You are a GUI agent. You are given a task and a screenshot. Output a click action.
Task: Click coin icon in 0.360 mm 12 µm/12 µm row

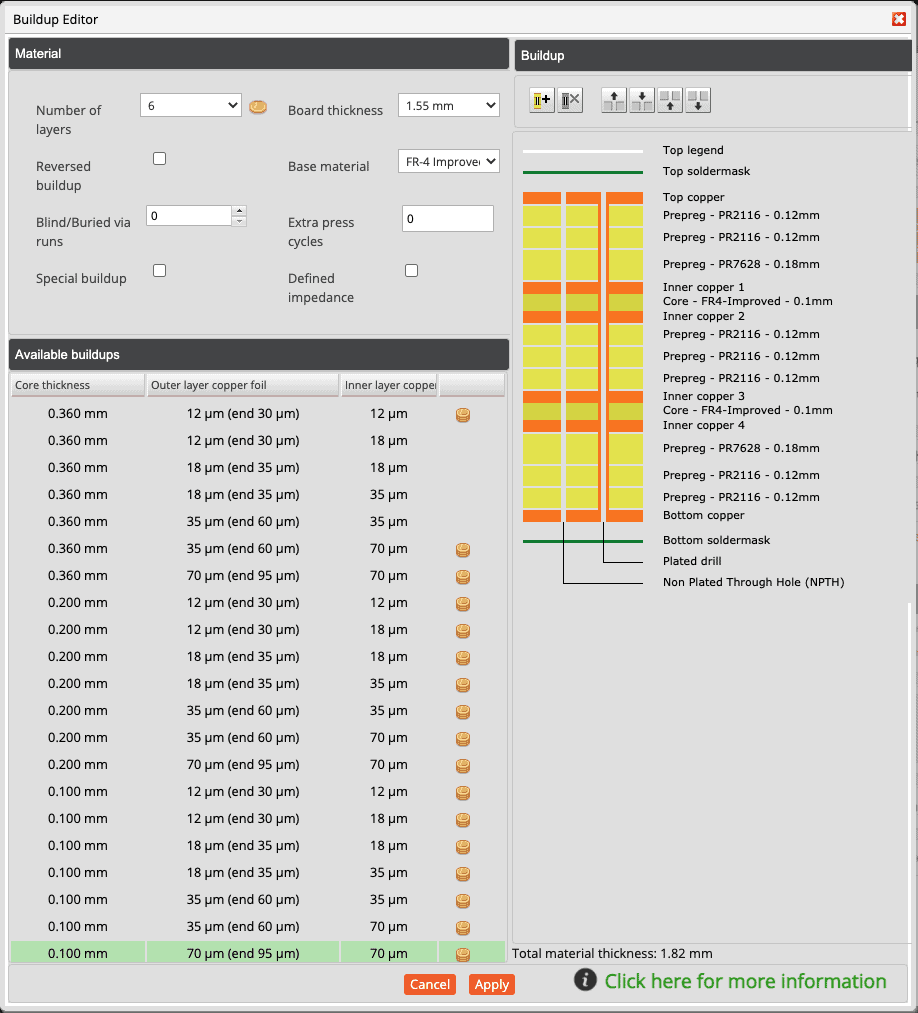coord(463,415)
